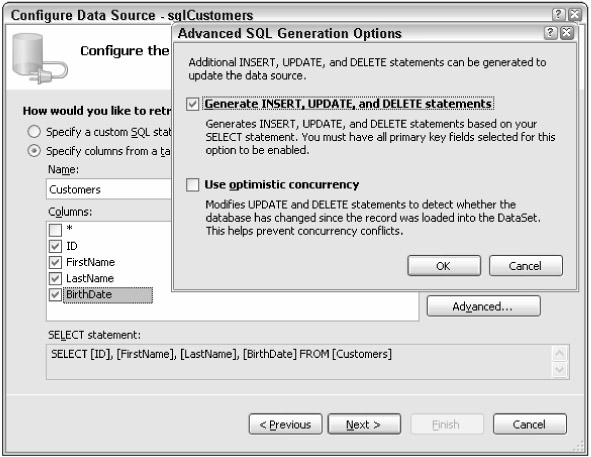Click the help icon in Advanced SQL dialog
Screen dimensions: 591x457
click(x=550, y=33)
